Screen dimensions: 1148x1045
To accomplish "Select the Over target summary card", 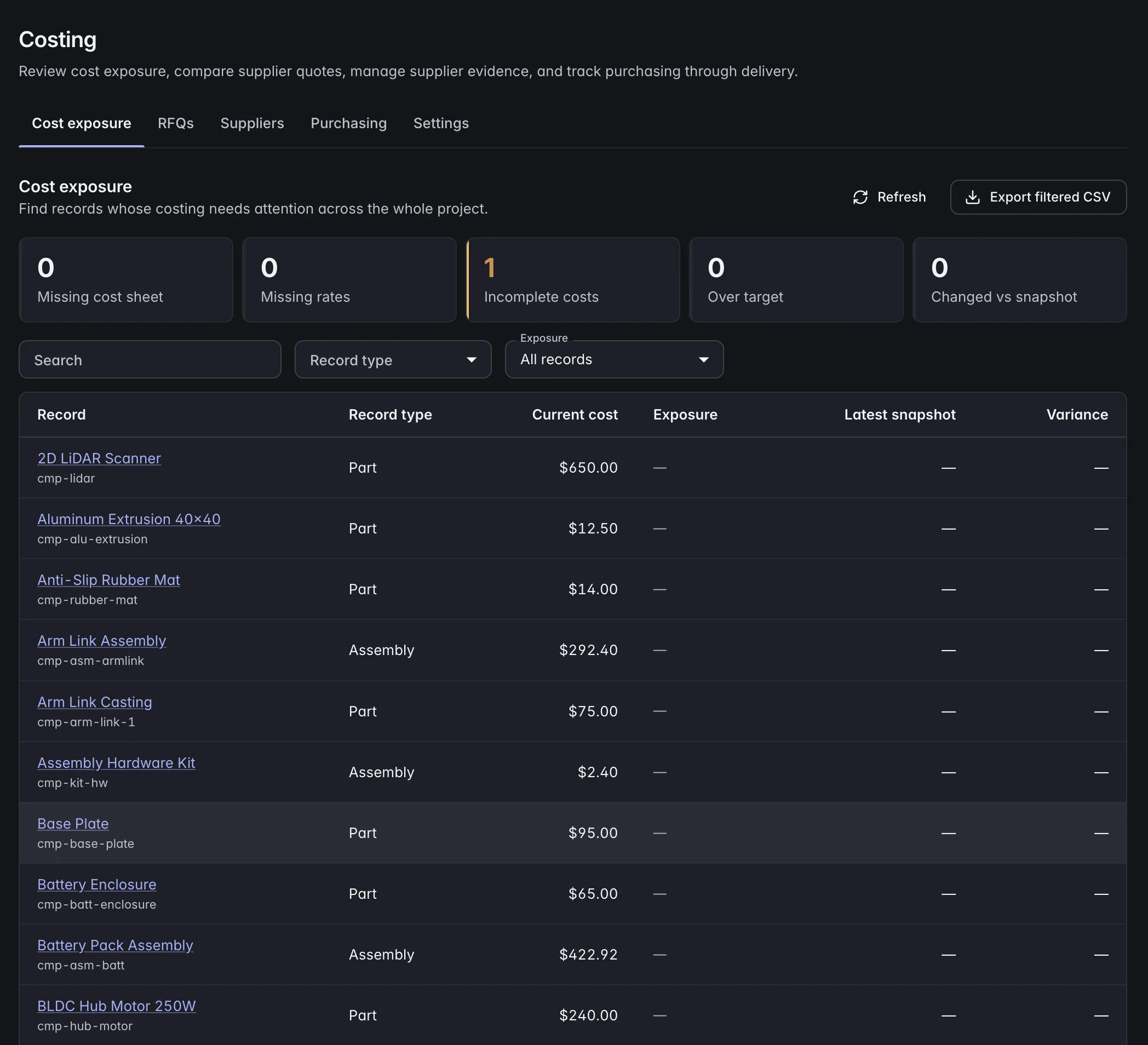I will 796,280.
